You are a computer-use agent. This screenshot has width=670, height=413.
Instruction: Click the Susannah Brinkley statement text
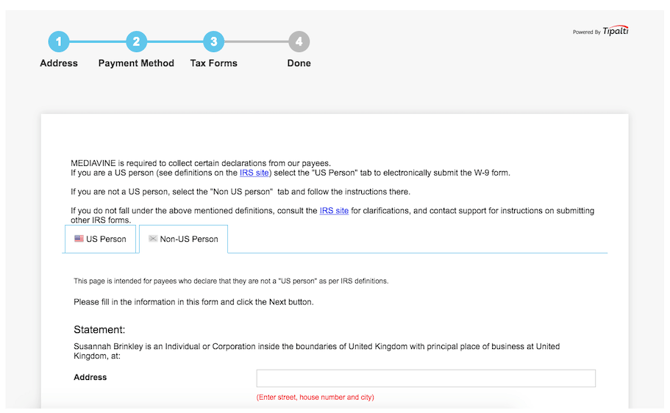317,351
